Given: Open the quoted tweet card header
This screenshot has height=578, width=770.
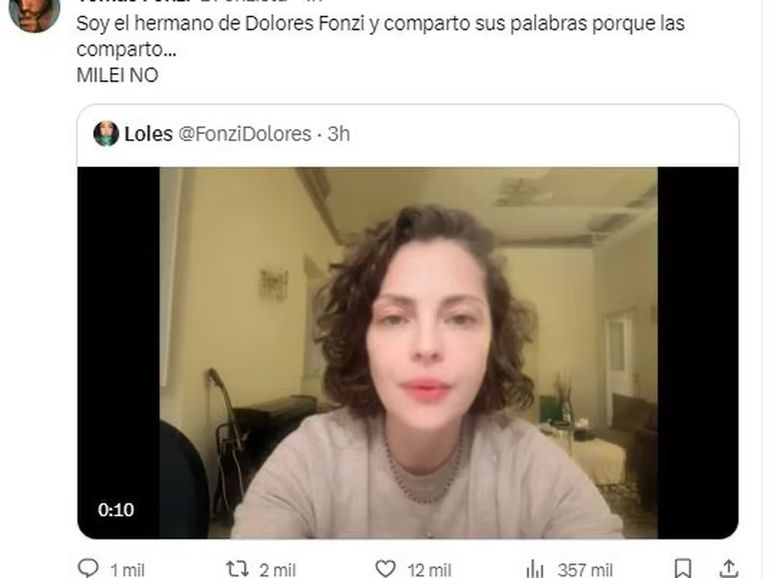Looking at the screenshot, I should [408, 134].
